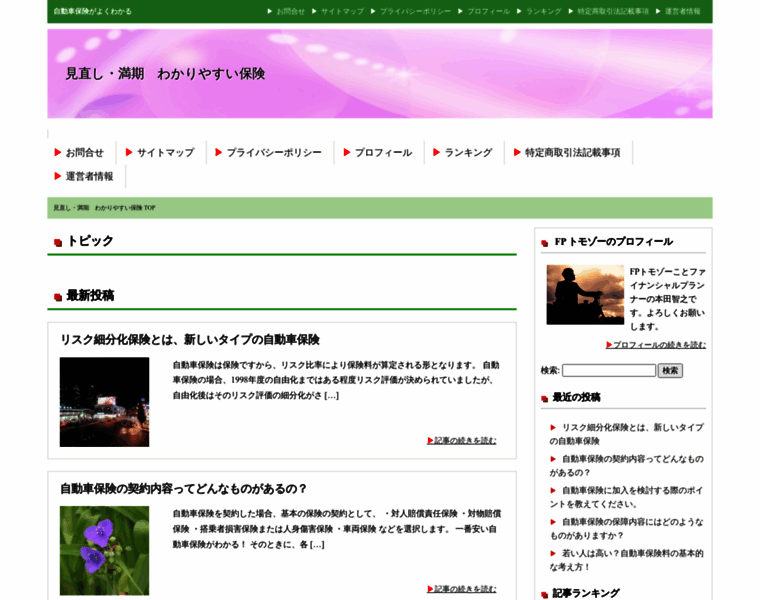Click the お問合せ link in top green bar
760x600 pixels.
(x=290, y=11)
